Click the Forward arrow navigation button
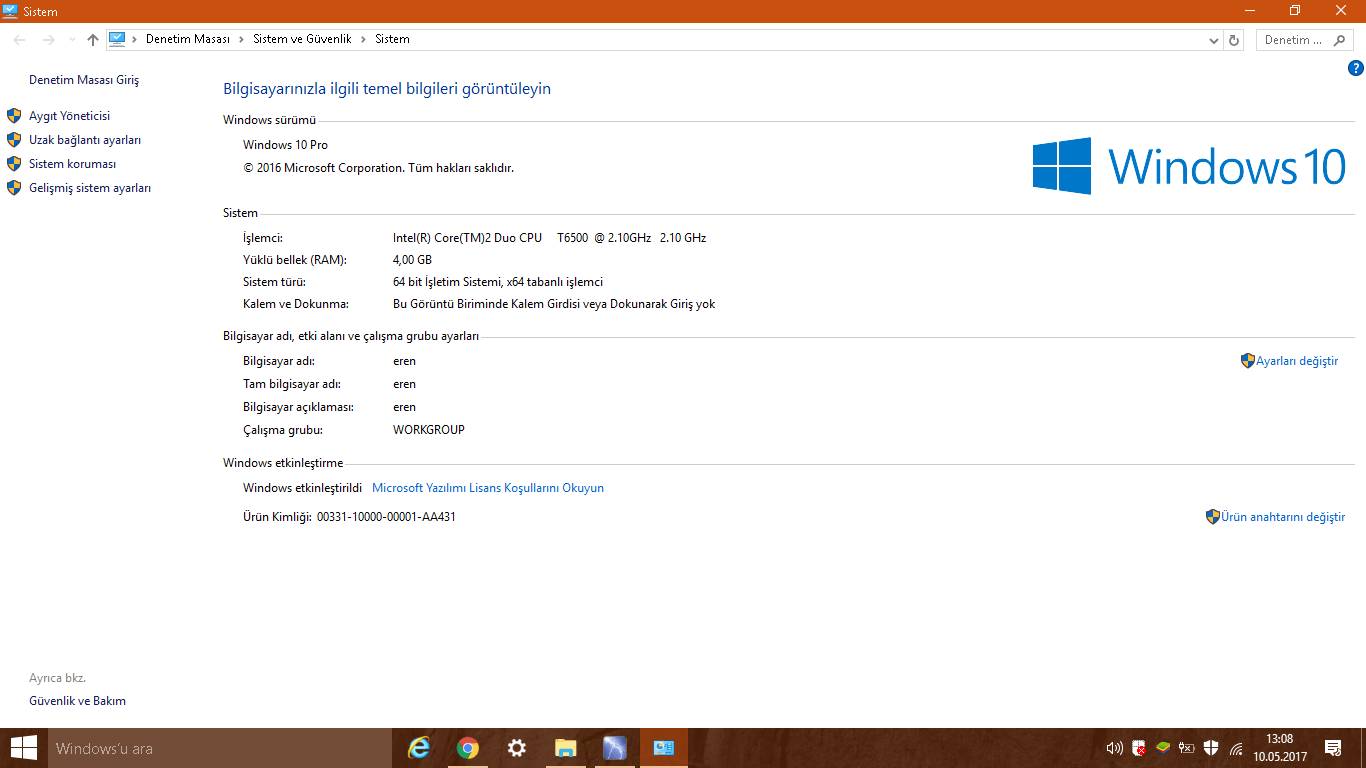This screenshot has height=768, width=1366. (x=48, y=40)
